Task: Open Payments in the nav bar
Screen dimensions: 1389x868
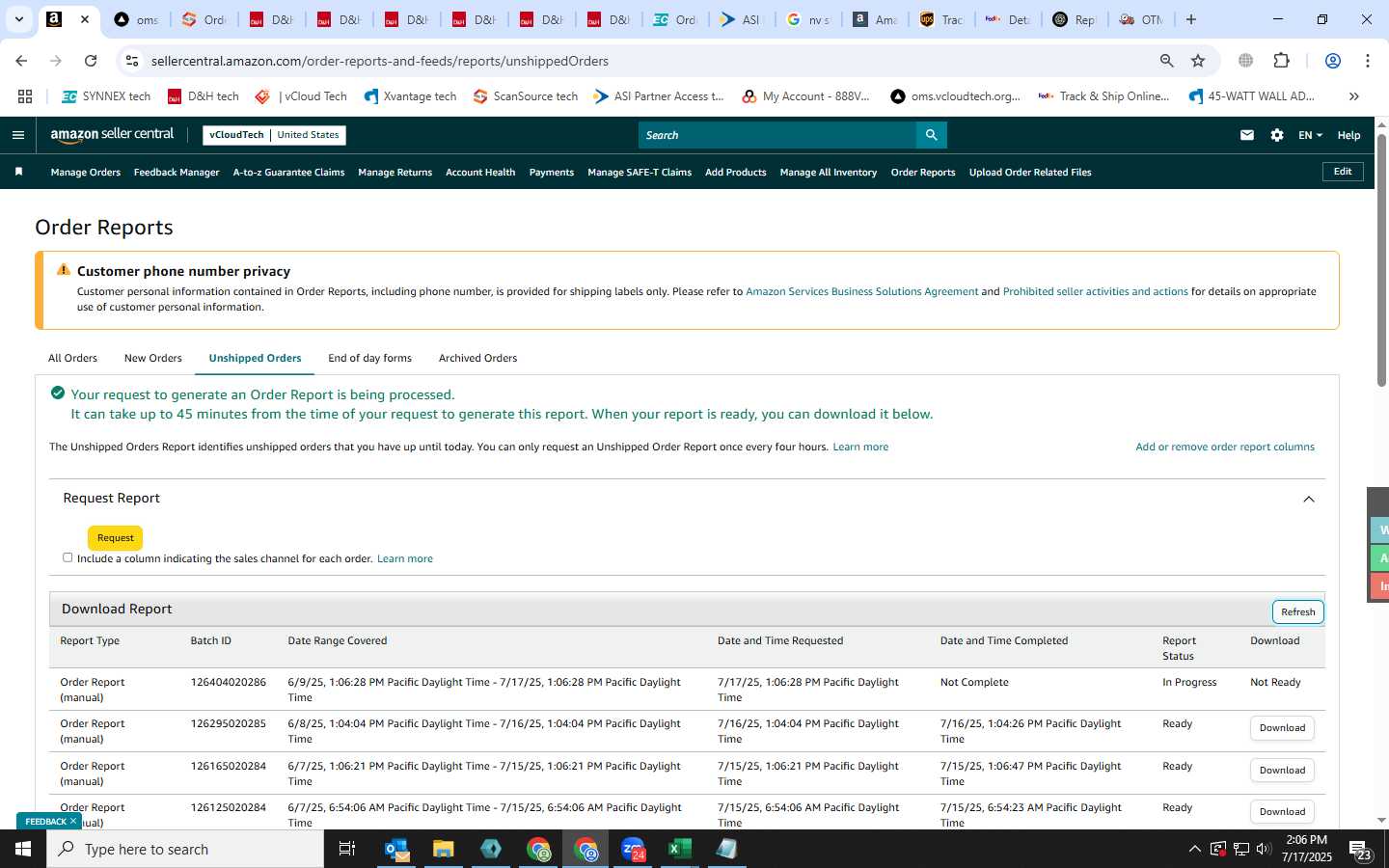Action: point(552,173)
